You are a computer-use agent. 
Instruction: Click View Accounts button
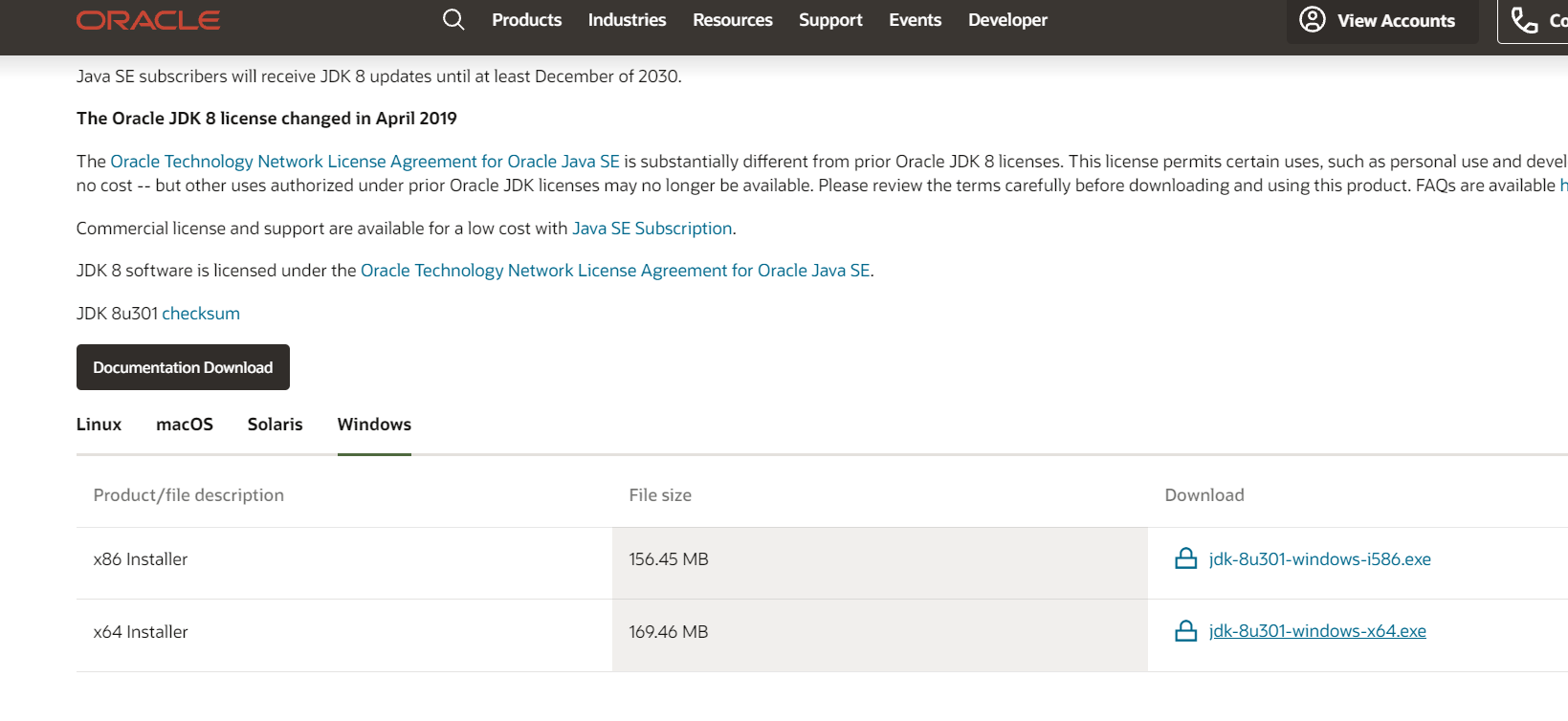pos(1382,20)
